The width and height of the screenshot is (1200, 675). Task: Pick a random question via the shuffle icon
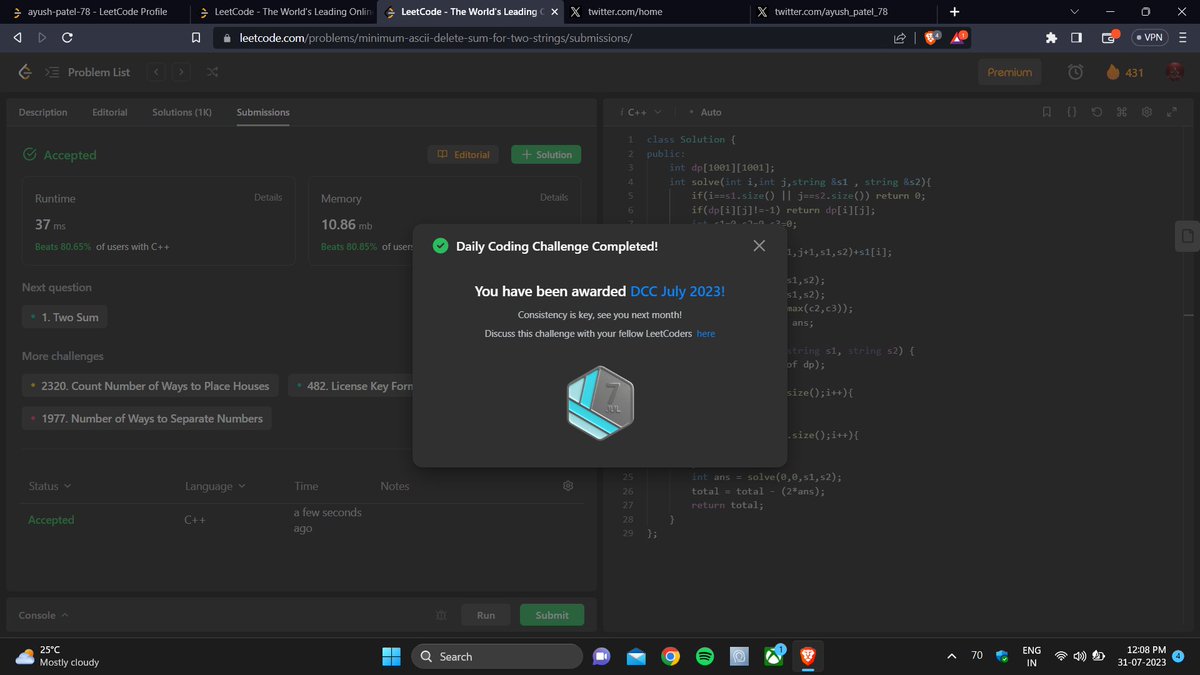[212, 72]
